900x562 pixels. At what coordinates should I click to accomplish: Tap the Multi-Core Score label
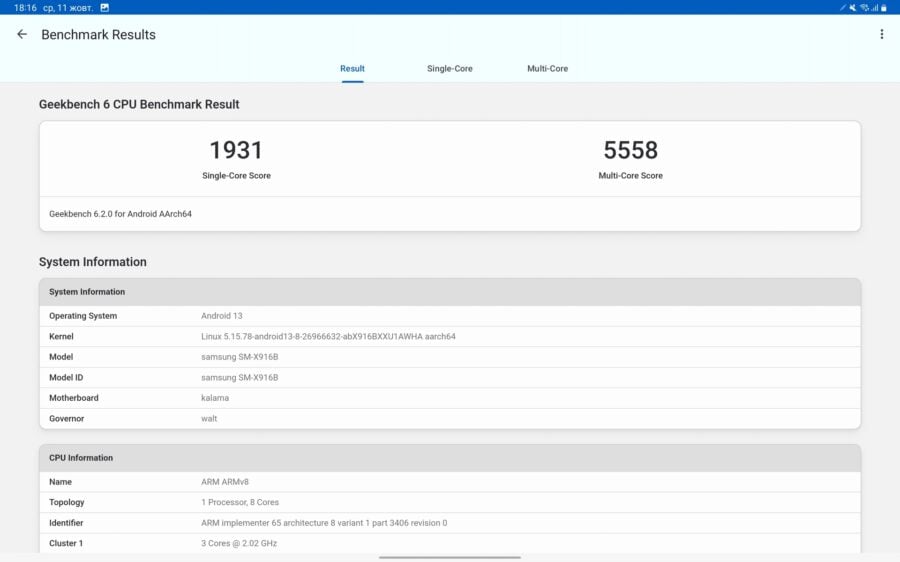(630, 176)
